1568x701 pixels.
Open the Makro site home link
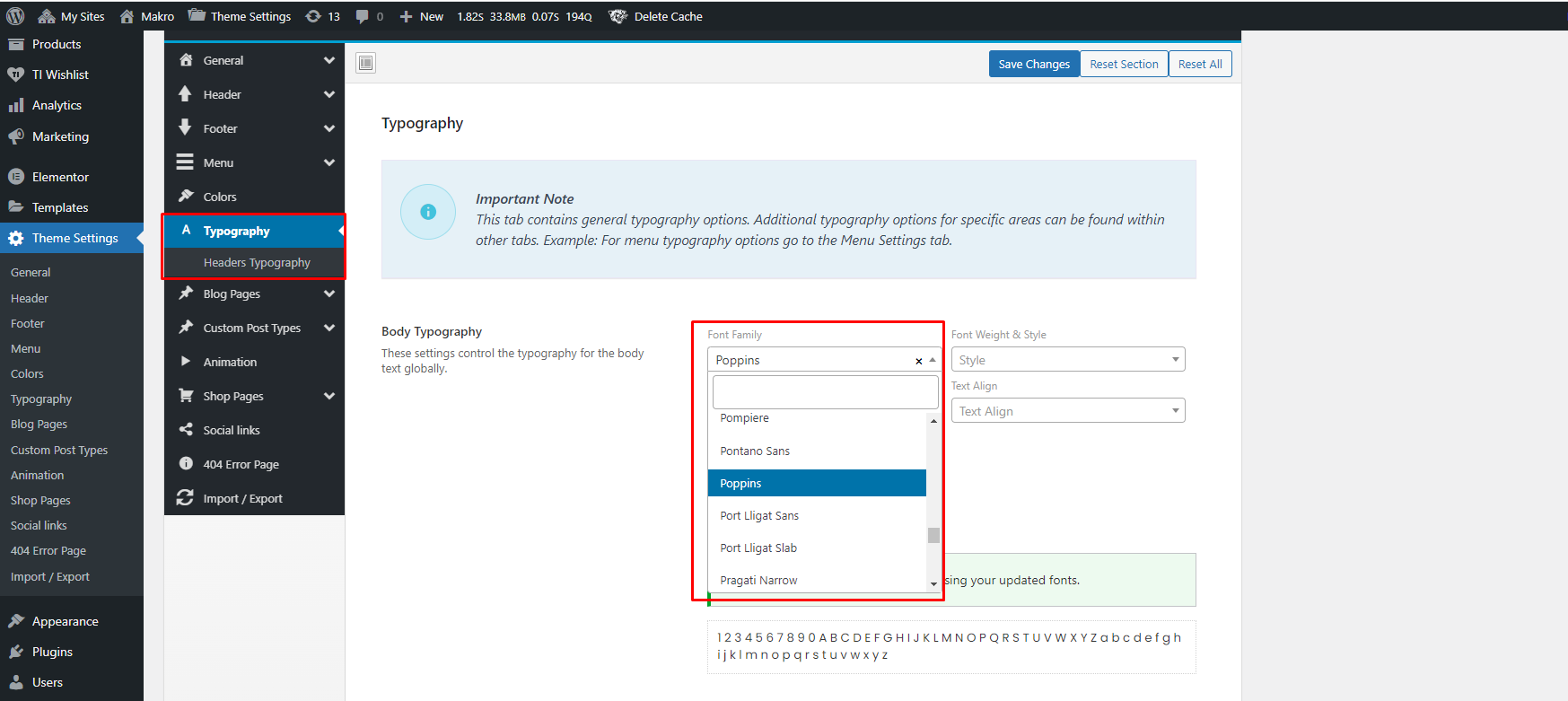pyautogui.click(x=147, y=16)
